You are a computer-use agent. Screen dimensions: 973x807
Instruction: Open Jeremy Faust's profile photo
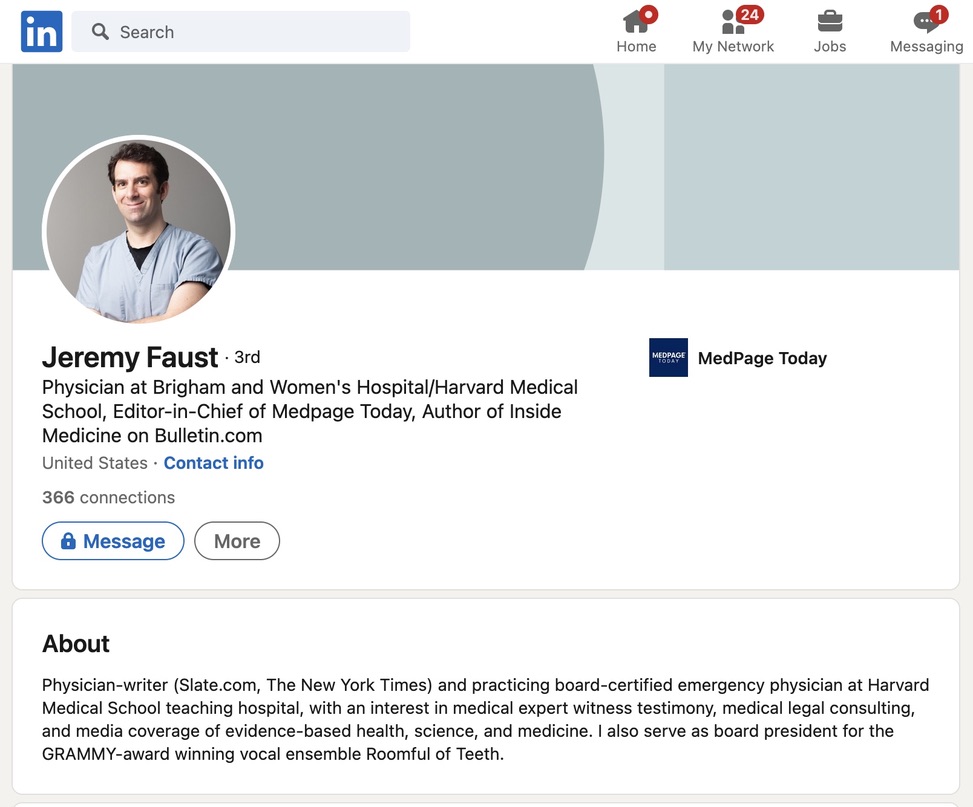(139, 231)
